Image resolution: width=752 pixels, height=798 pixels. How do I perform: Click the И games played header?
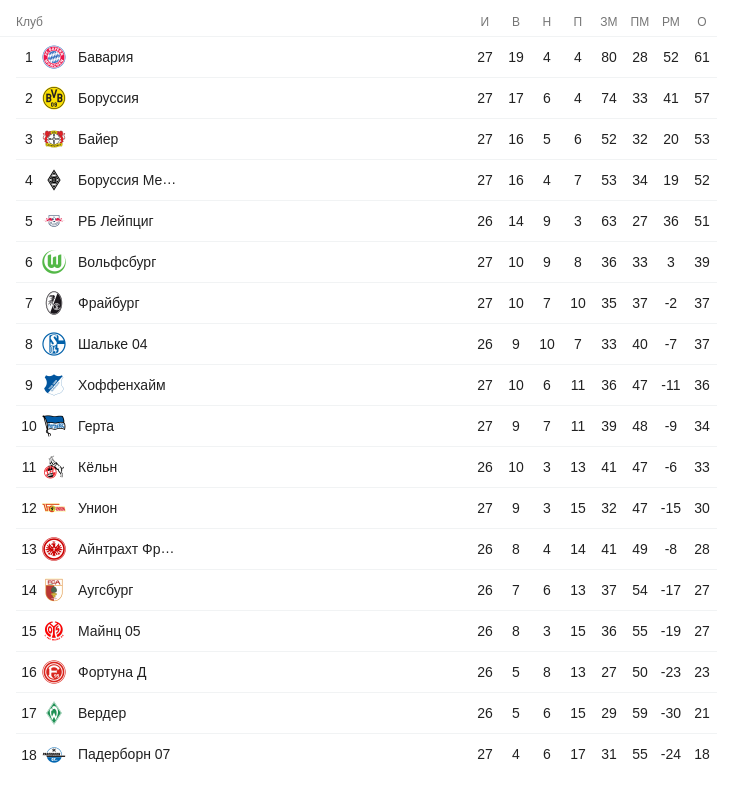pyautogui.click(x=485, y=22)
